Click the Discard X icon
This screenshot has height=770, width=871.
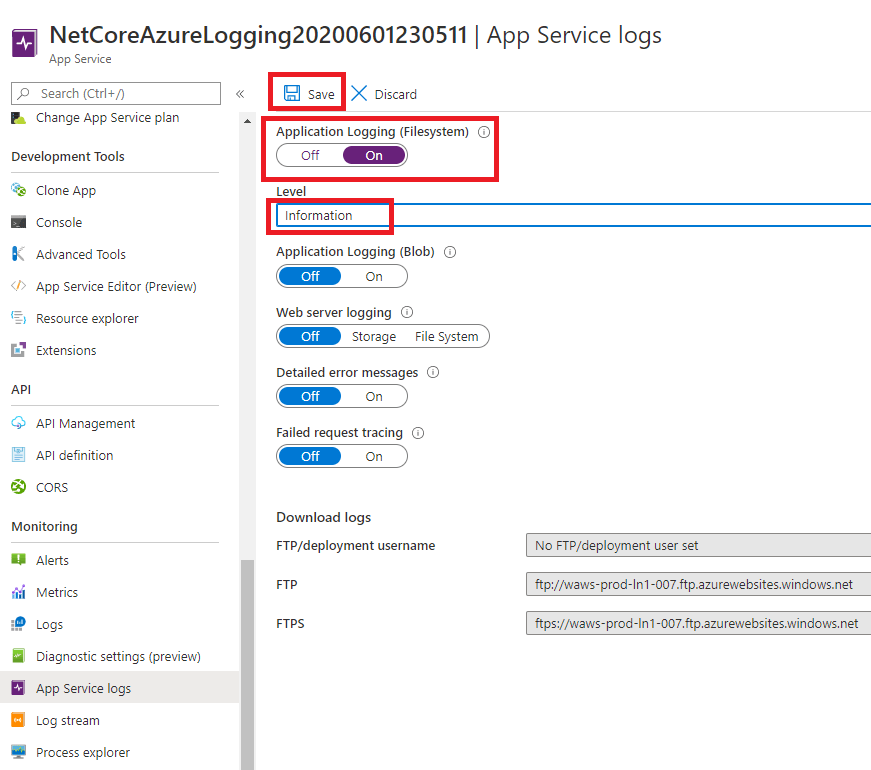(x=359, y=93)
